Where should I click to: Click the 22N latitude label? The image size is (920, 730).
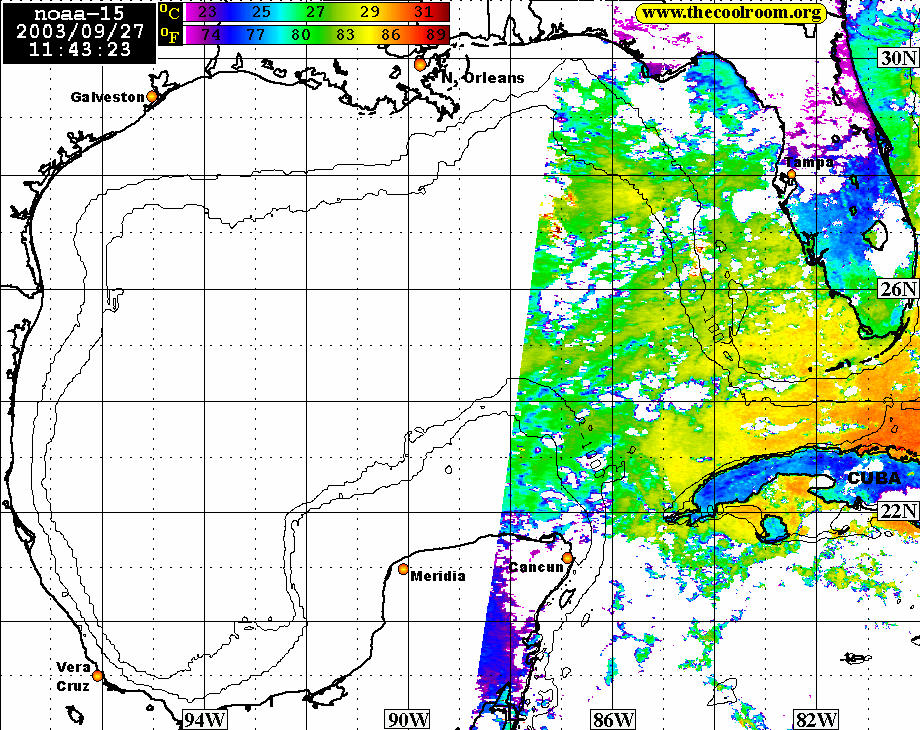pos(898,511)
